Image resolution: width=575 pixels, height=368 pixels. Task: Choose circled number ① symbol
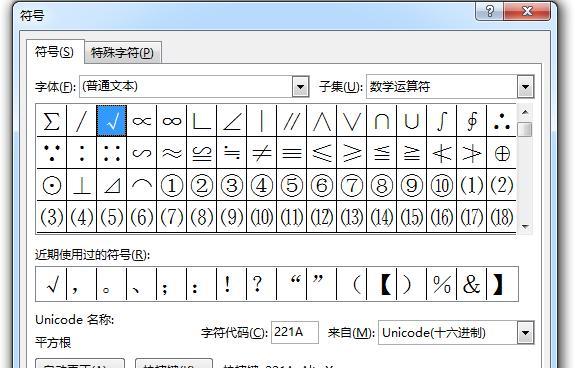tap(172, 185)
